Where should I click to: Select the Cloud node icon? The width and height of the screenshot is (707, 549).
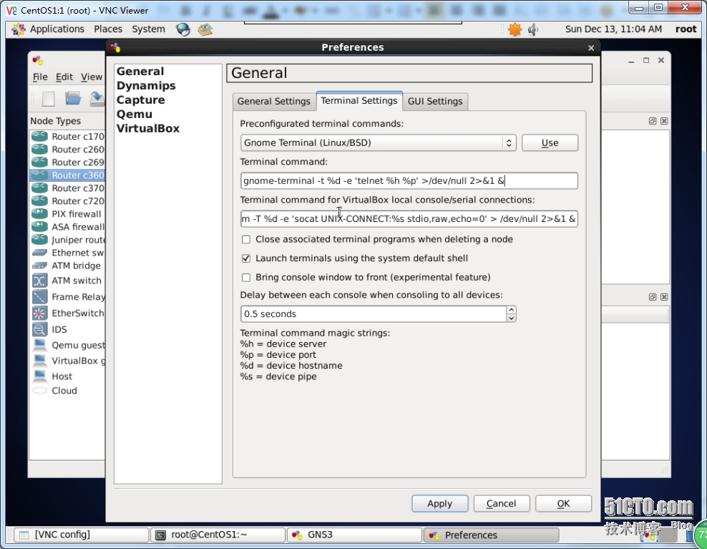[39, 391]
